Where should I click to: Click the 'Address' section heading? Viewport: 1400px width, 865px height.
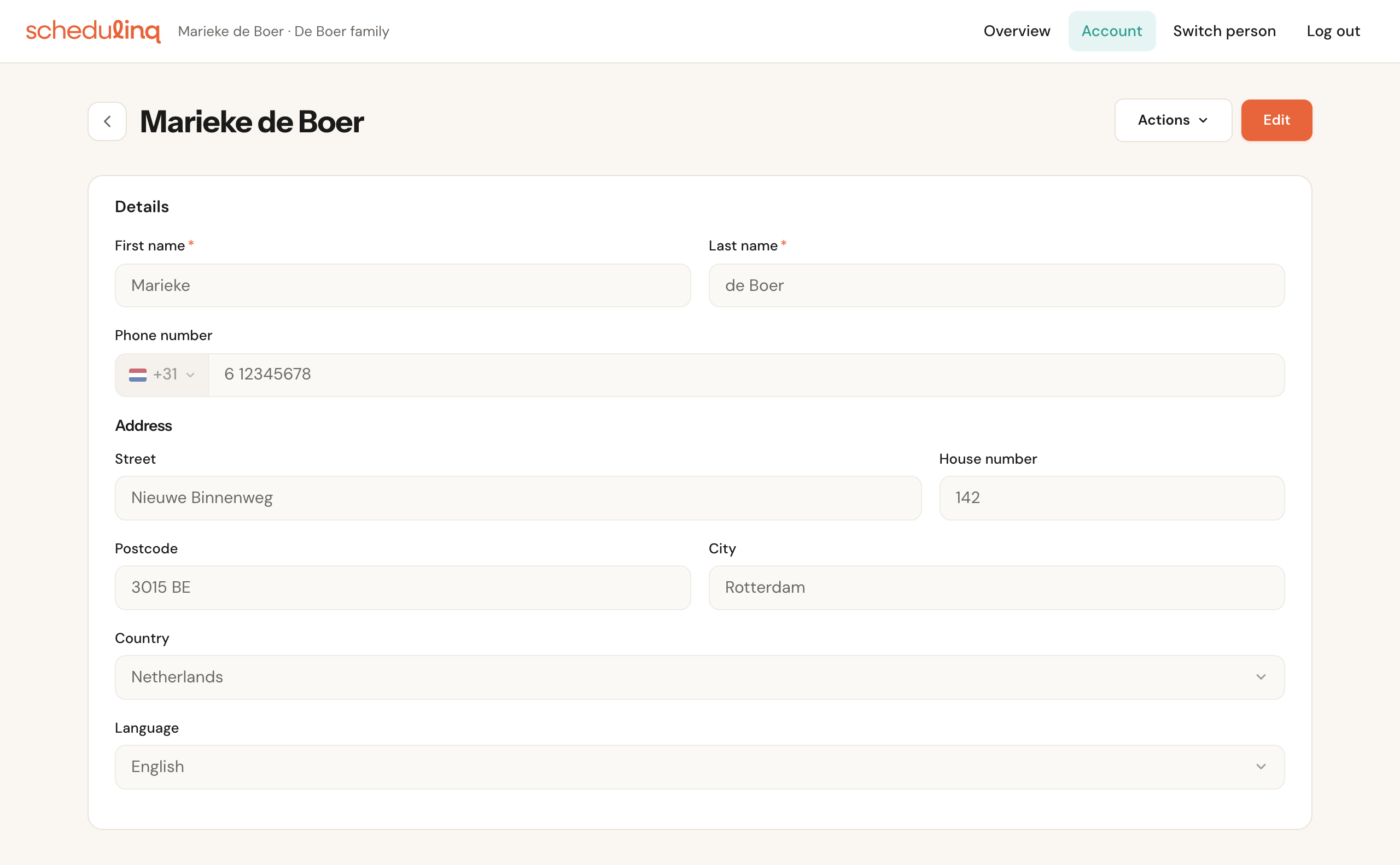[x=144, y=425]
